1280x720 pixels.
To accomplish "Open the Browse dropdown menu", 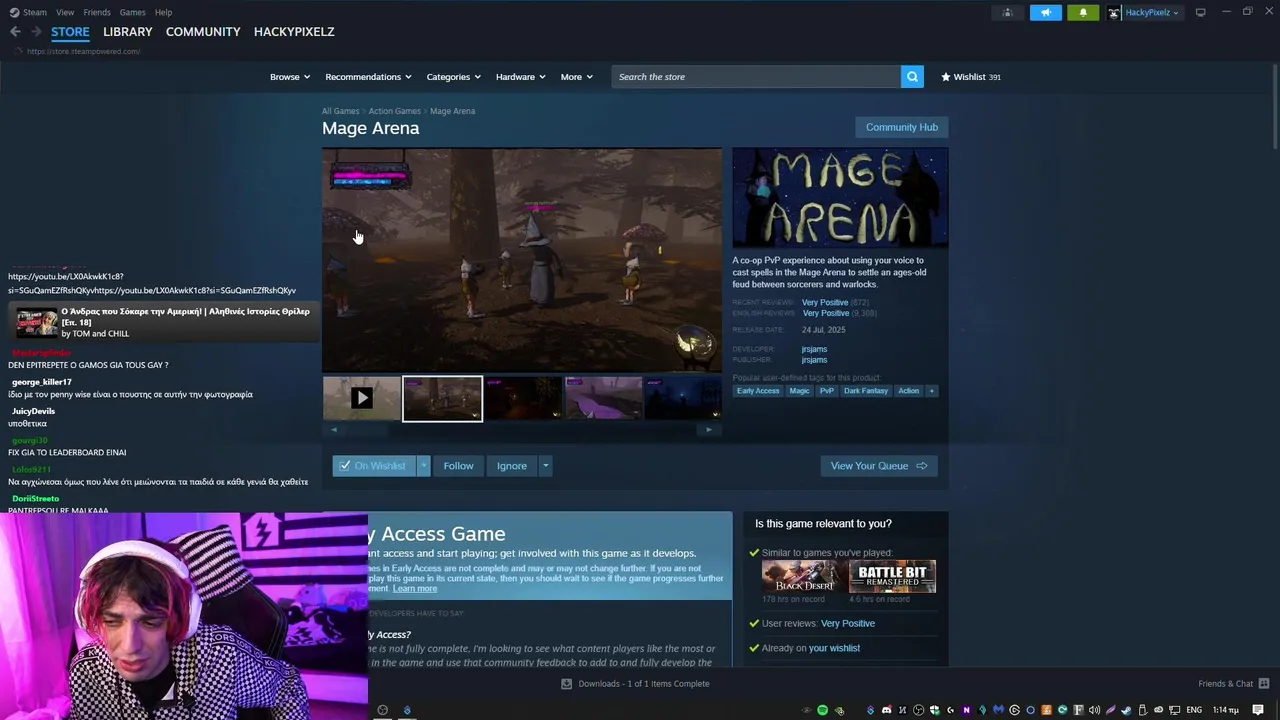I will pos(290,77).
